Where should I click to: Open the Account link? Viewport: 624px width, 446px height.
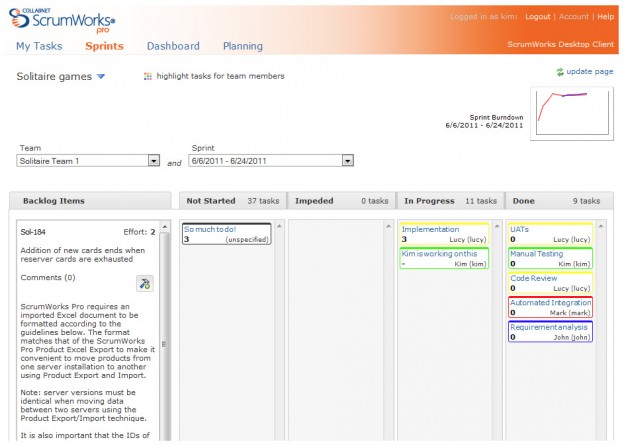coord(574,17)
